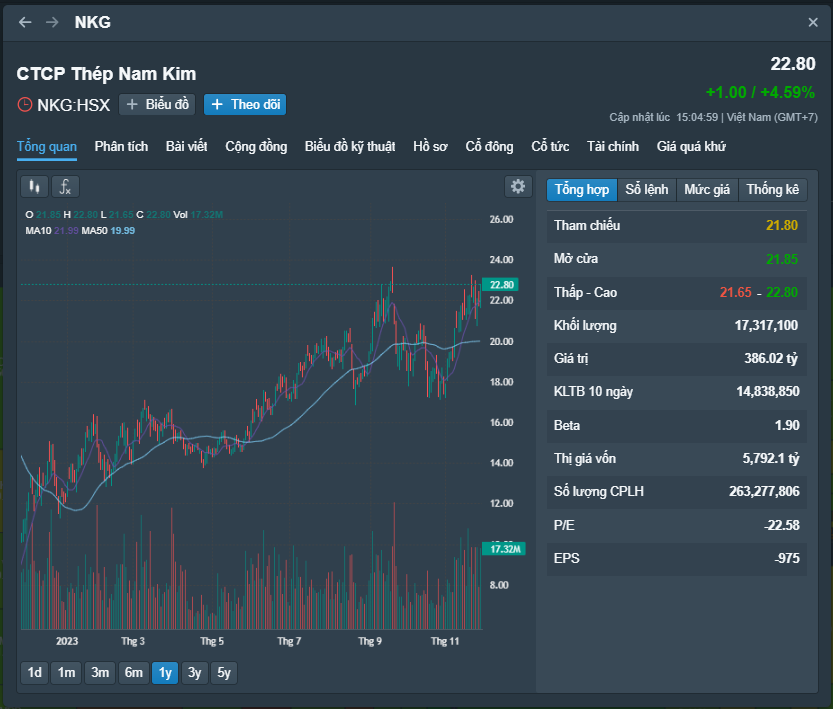The width and height of the screenshot is (833, 709).
Task: Open the fx indicators icon
Action: [65, 186]
